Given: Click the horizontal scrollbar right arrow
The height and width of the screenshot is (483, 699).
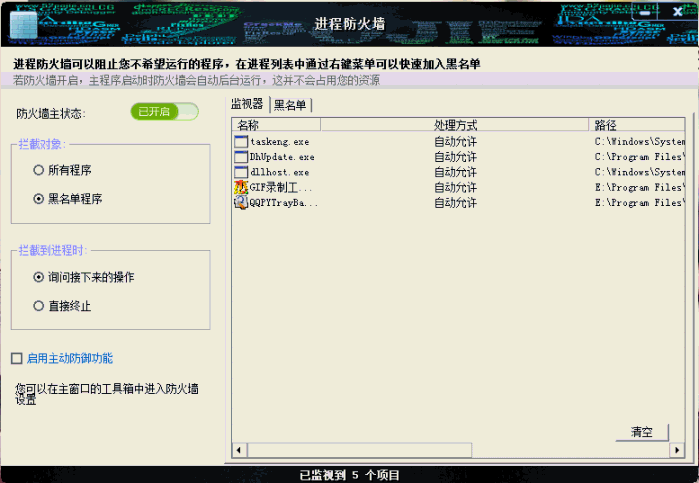Looking at the screenshot, I should (677, 452).
